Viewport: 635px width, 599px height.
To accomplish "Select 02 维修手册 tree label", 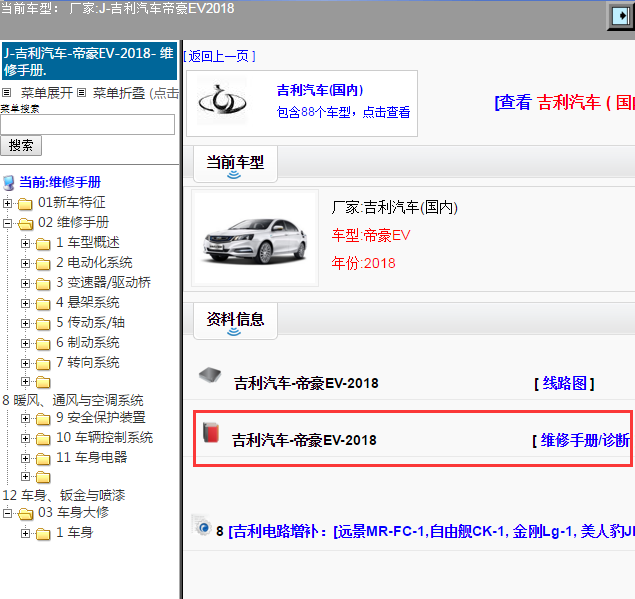I will click(x=73, y=222).
